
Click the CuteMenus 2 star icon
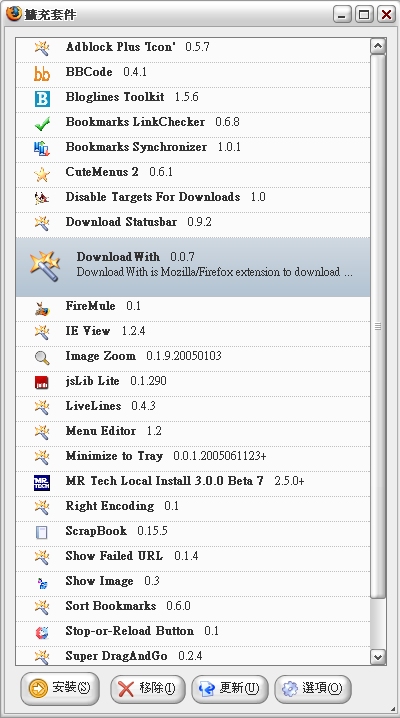point(42,173)
